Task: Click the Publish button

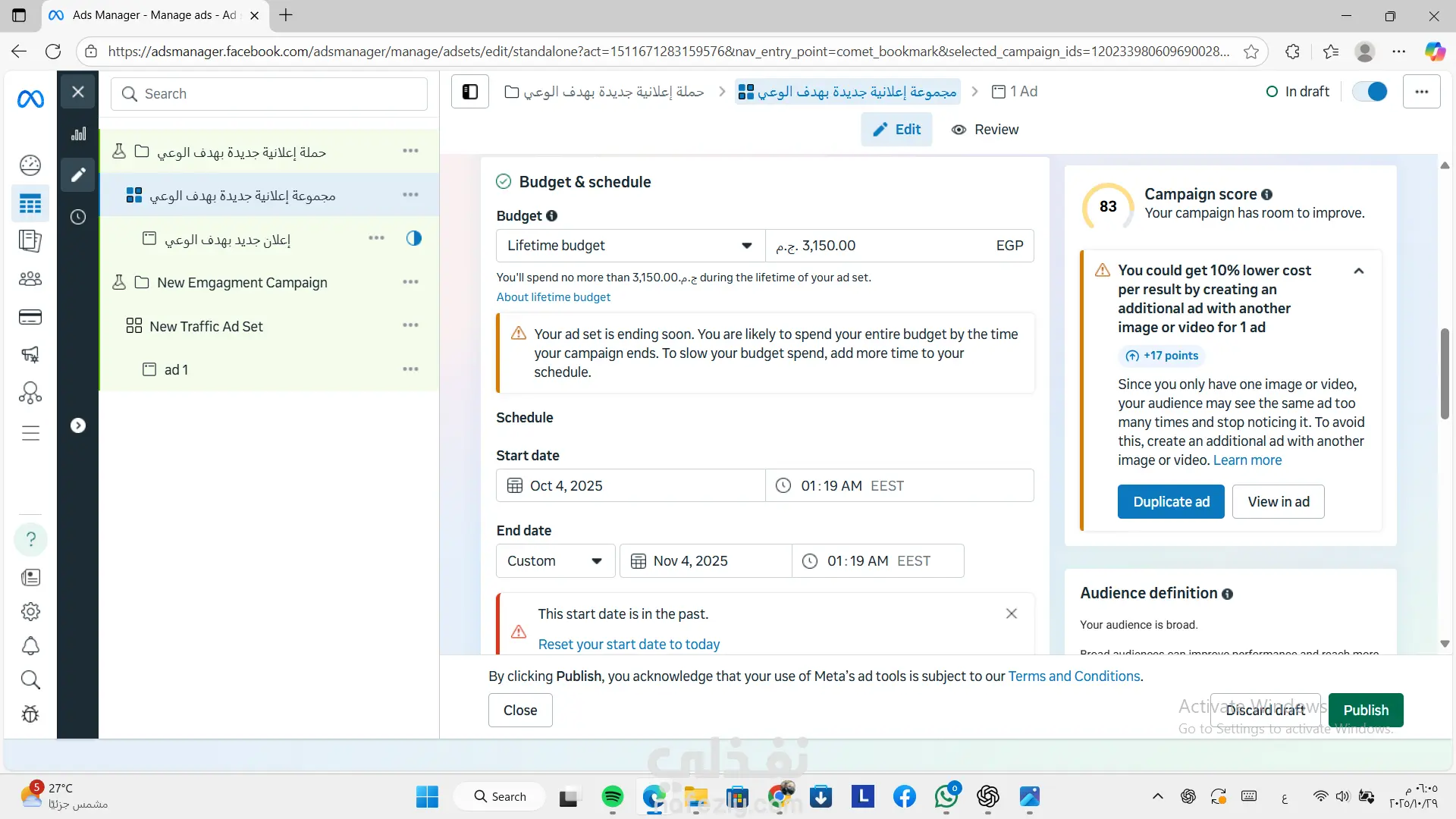Action: (x=1365, y=710)
